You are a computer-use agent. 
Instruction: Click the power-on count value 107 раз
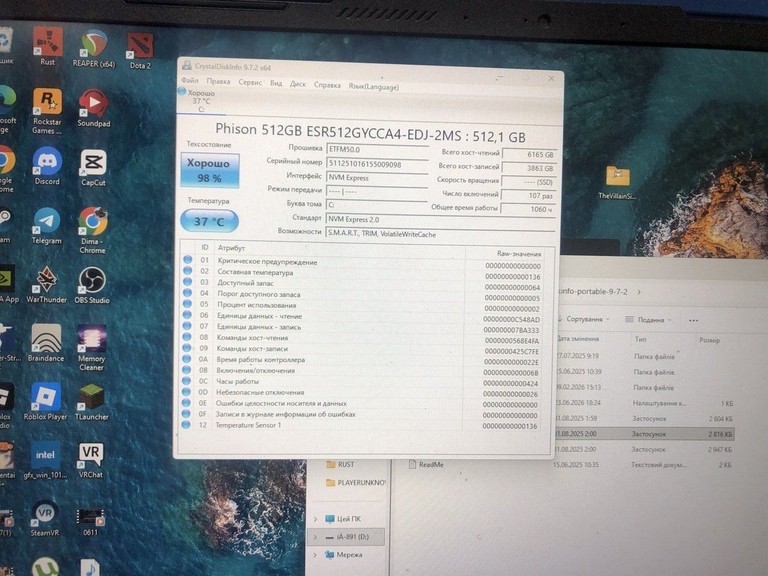click(529, 195)
